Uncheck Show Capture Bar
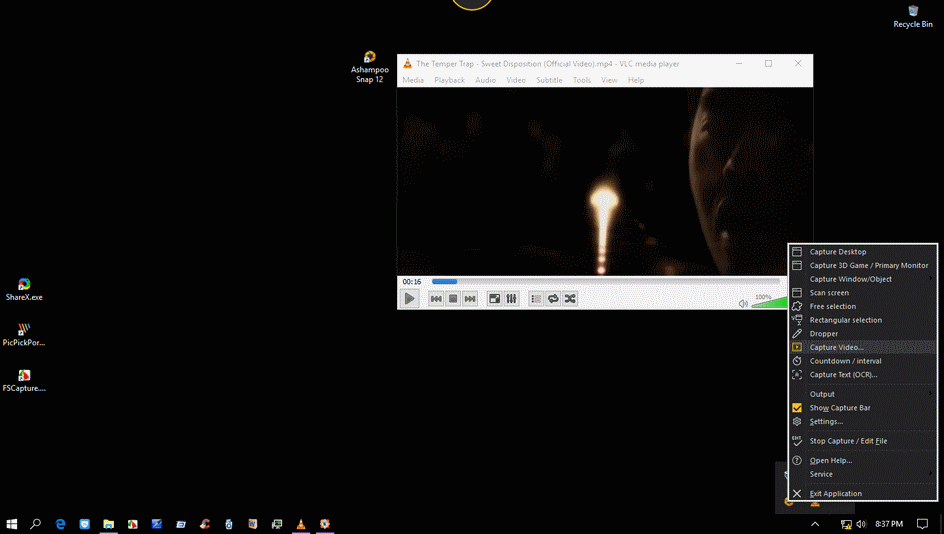The height and width of the screenshot is (534, 944). tap(862, 408)
